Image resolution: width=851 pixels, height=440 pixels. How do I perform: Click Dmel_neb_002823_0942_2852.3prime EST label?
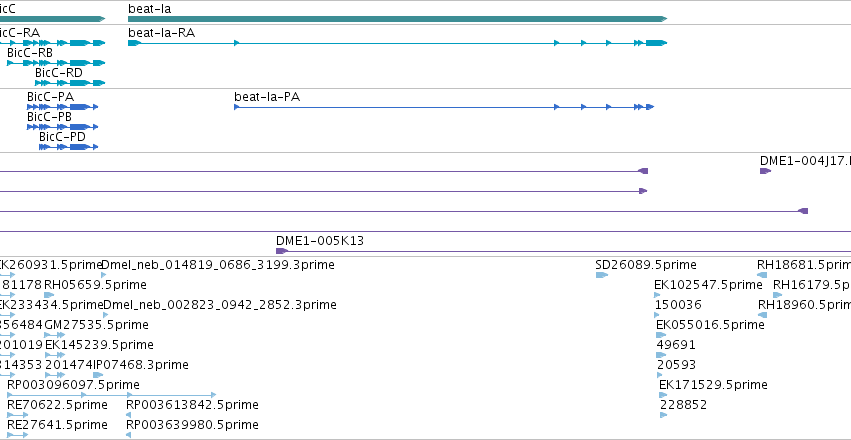pos(220,305)
